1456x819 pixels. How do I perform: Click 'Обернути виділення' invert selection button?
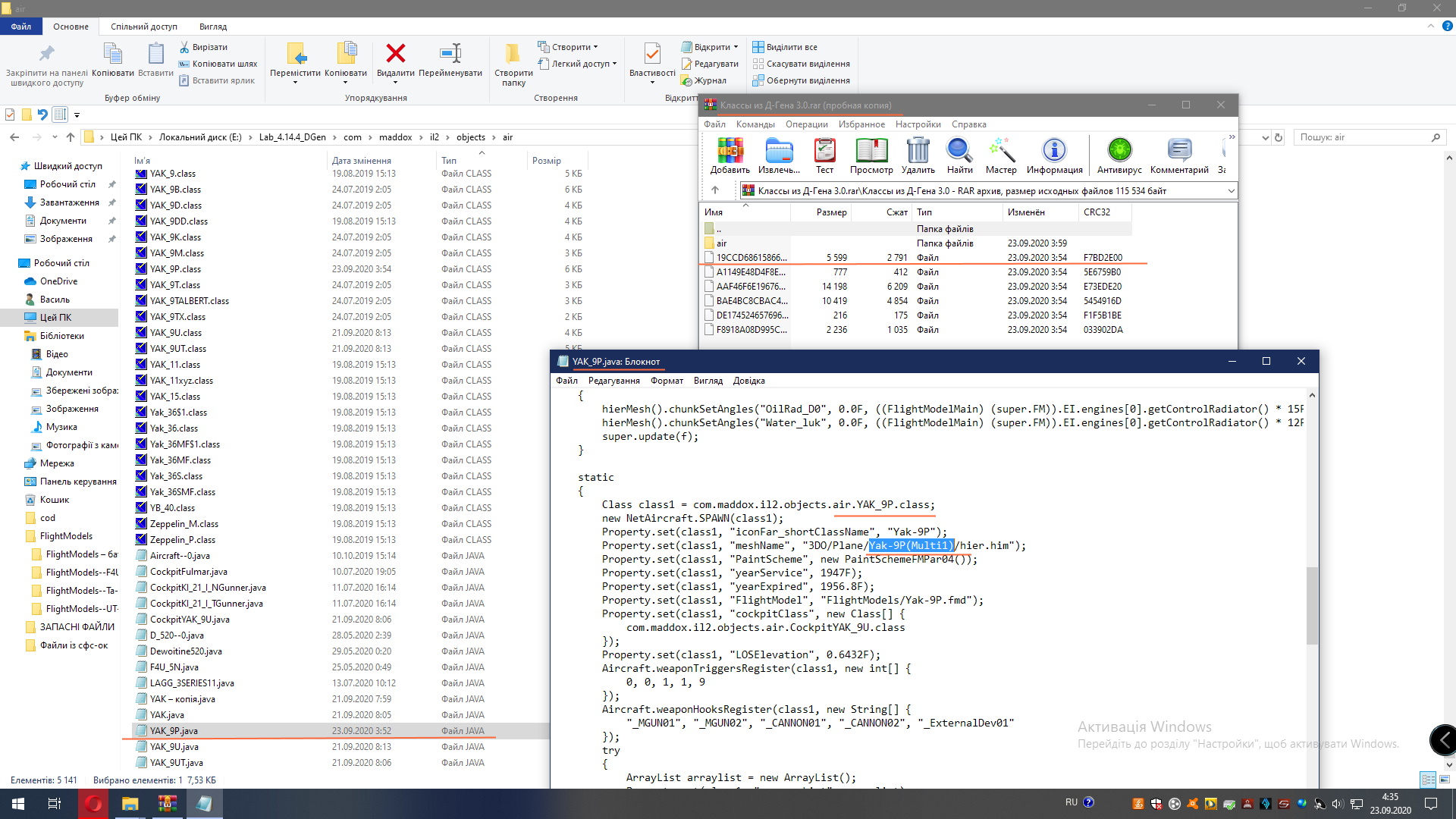click(807, 80)
